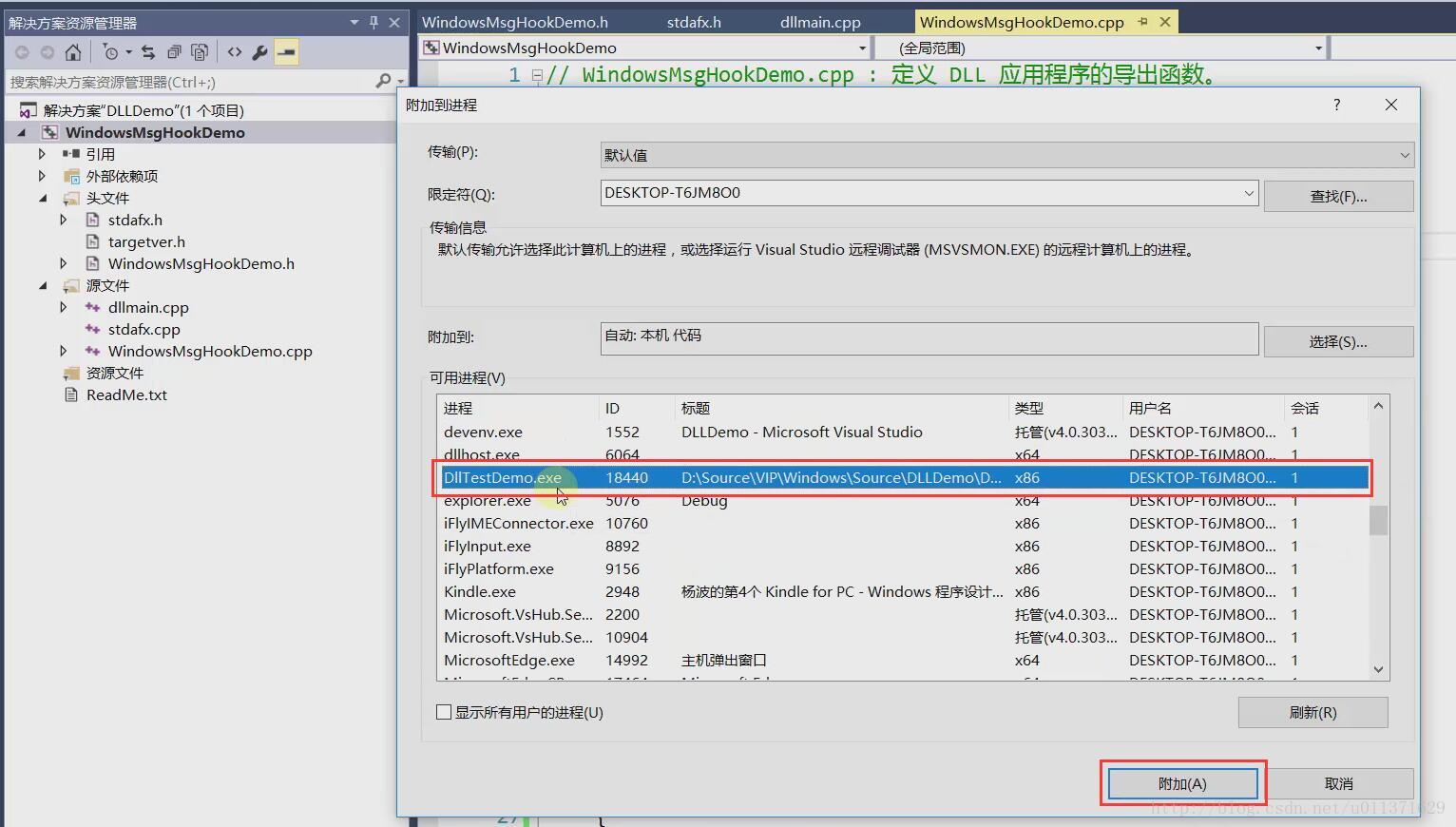Click Show All Files icon
Viewport: 1456px width, 827px height.
coord(200,52)
